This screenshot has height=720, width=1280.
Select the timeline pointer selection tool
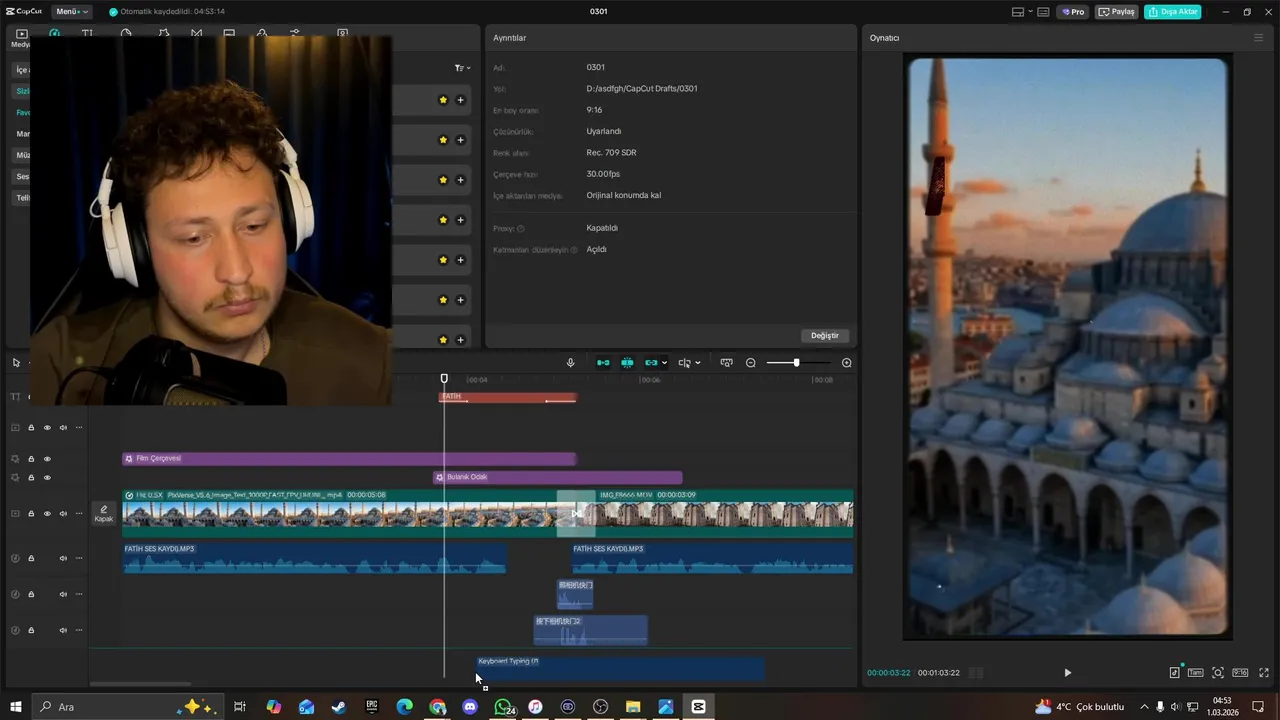pos(16,363)
